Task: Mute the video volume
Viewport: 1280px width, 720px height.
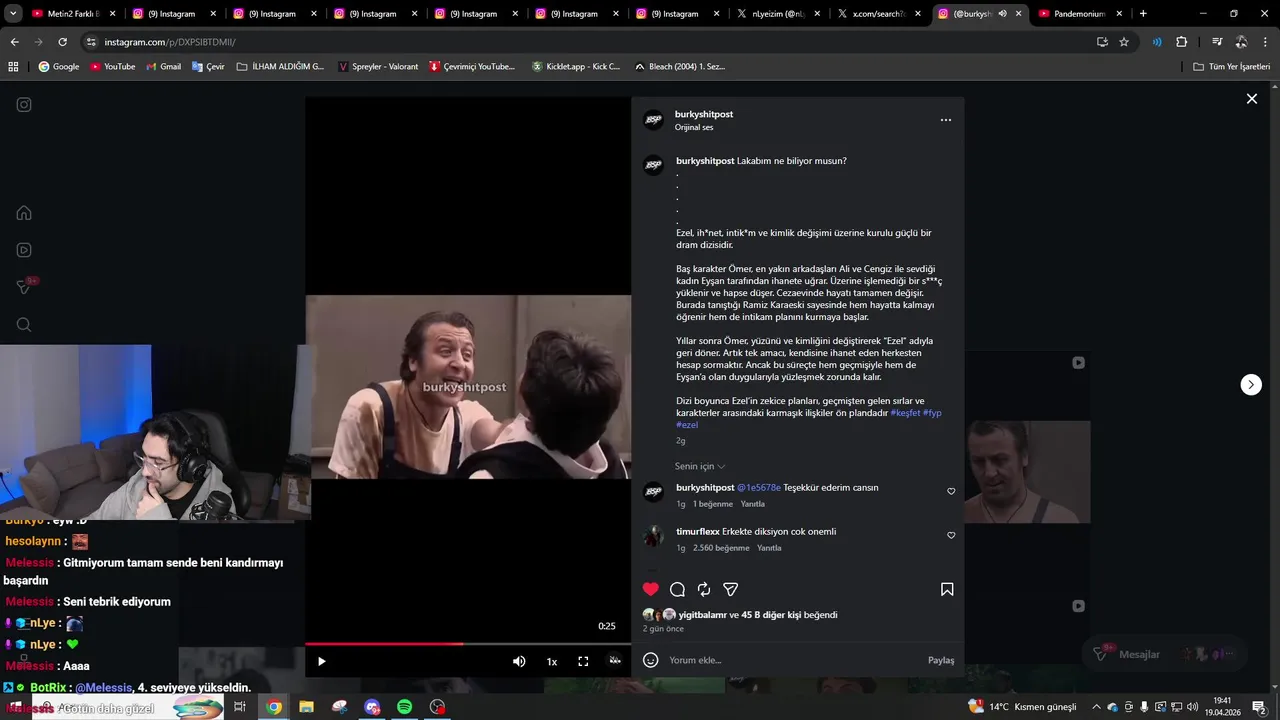Action: coord(519,661)
